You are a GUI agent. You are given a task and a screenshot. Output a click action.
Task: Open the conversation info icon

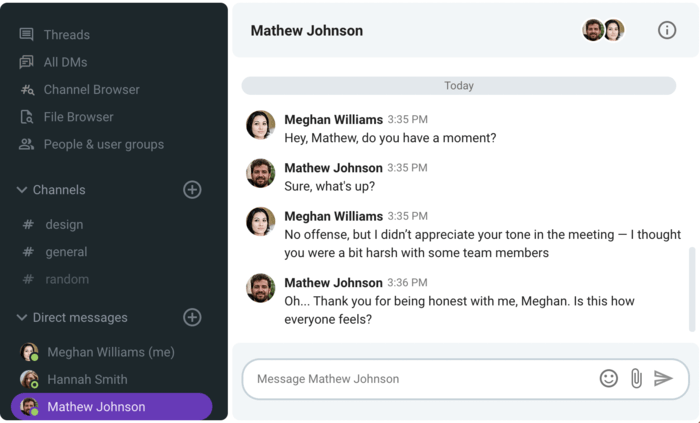[667, 30]
